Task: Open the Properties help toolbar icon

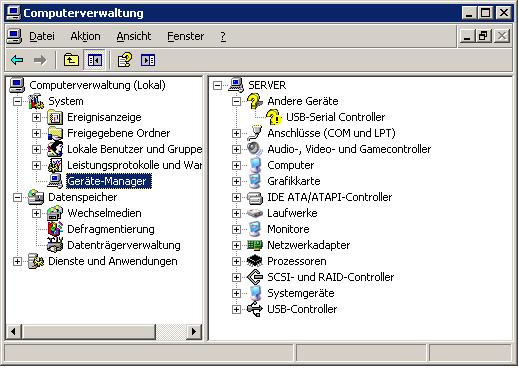Action: (x=125, y=60)
